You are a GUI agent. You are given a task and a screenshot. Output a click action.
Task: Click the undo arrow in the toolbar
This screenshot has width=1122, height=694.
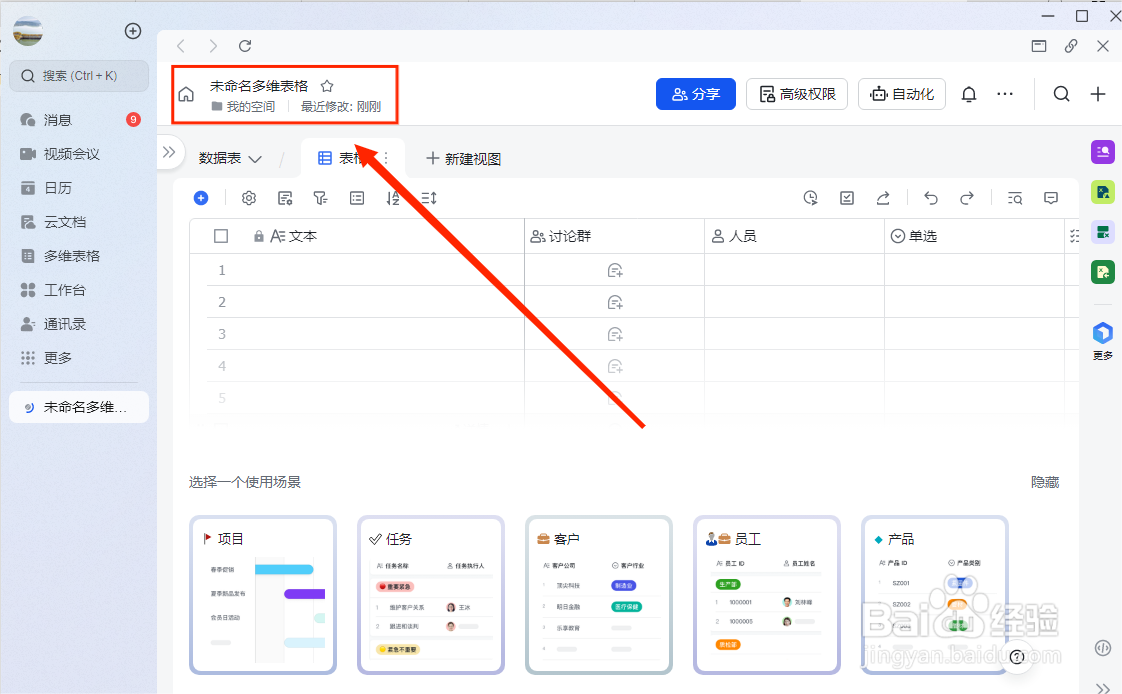(930, 198)
